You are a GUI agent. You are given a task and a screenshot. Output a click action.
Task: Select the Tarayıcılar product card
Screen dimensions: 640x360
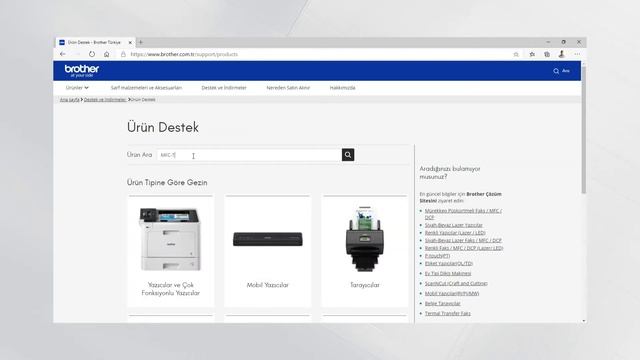pyautogui.click(x=364, y=251)
